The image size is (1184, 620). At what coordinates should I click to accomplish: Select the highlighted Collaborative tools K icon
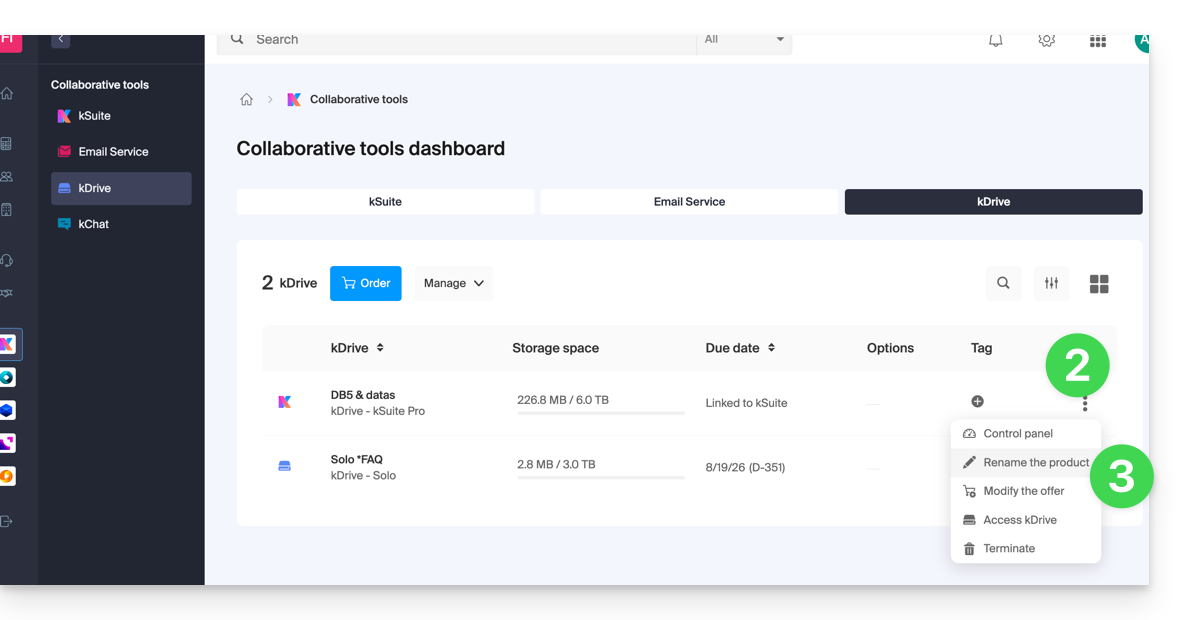[x=8, y=344]
